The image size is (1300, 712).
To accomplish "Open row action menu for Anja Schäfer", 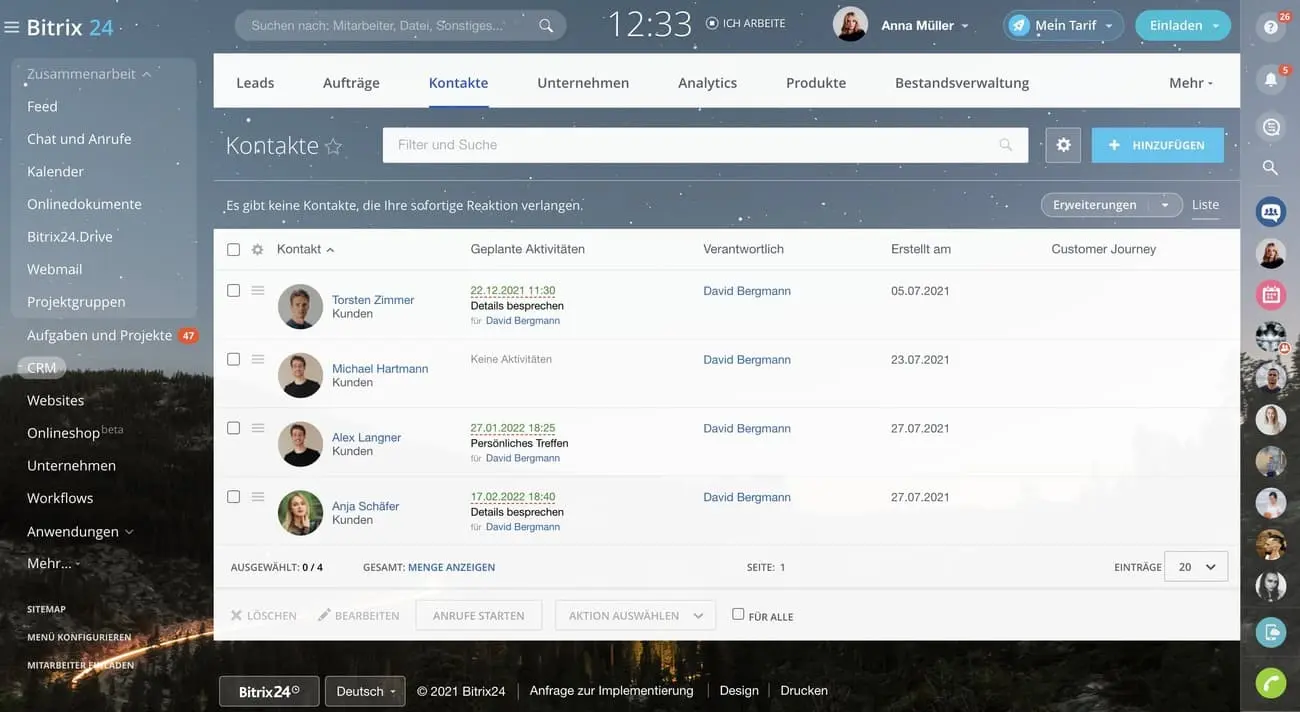I will [x=258, y=497].
